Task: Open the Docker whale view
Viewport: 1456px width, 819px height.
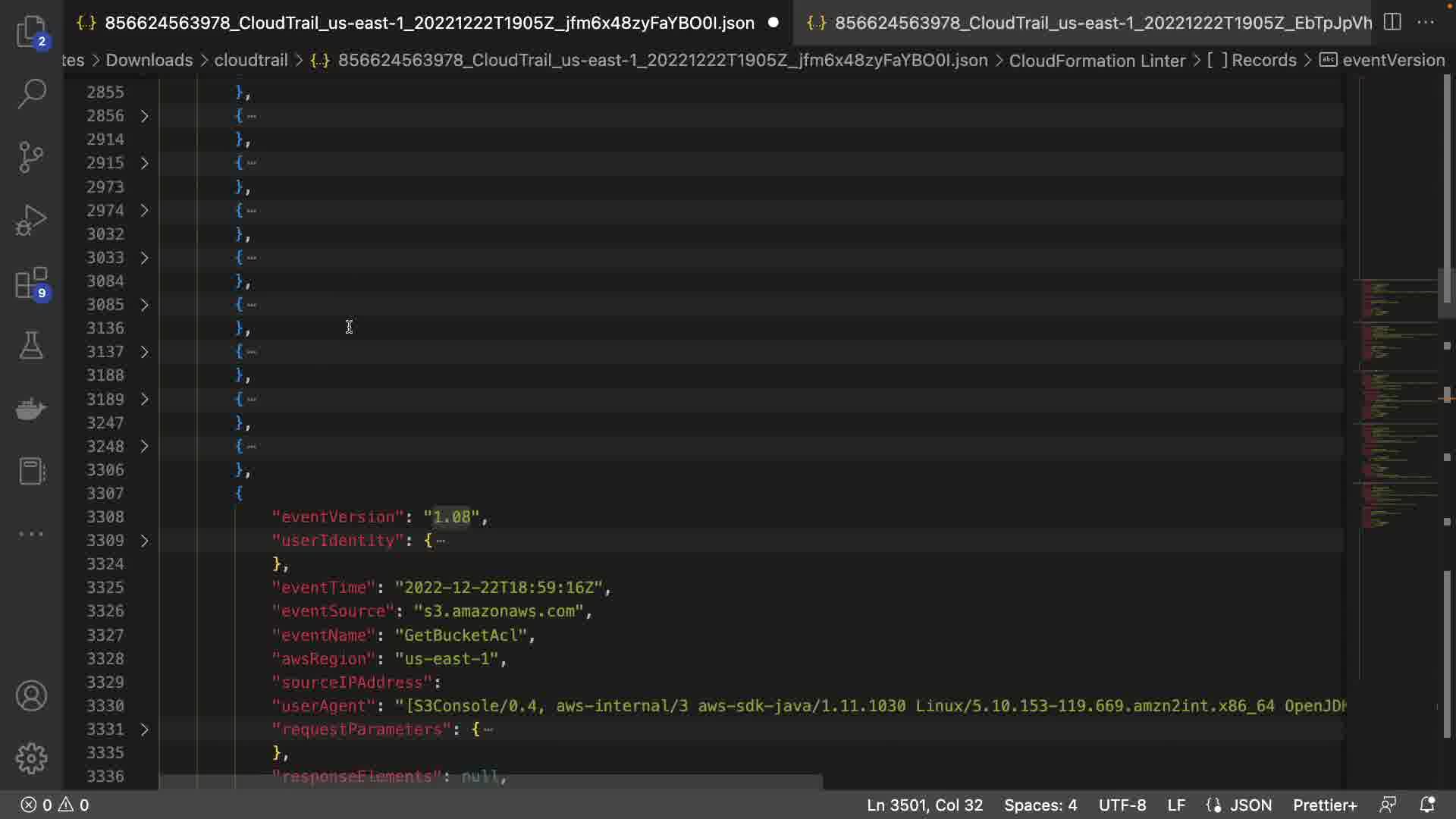Action: [31, 409]
